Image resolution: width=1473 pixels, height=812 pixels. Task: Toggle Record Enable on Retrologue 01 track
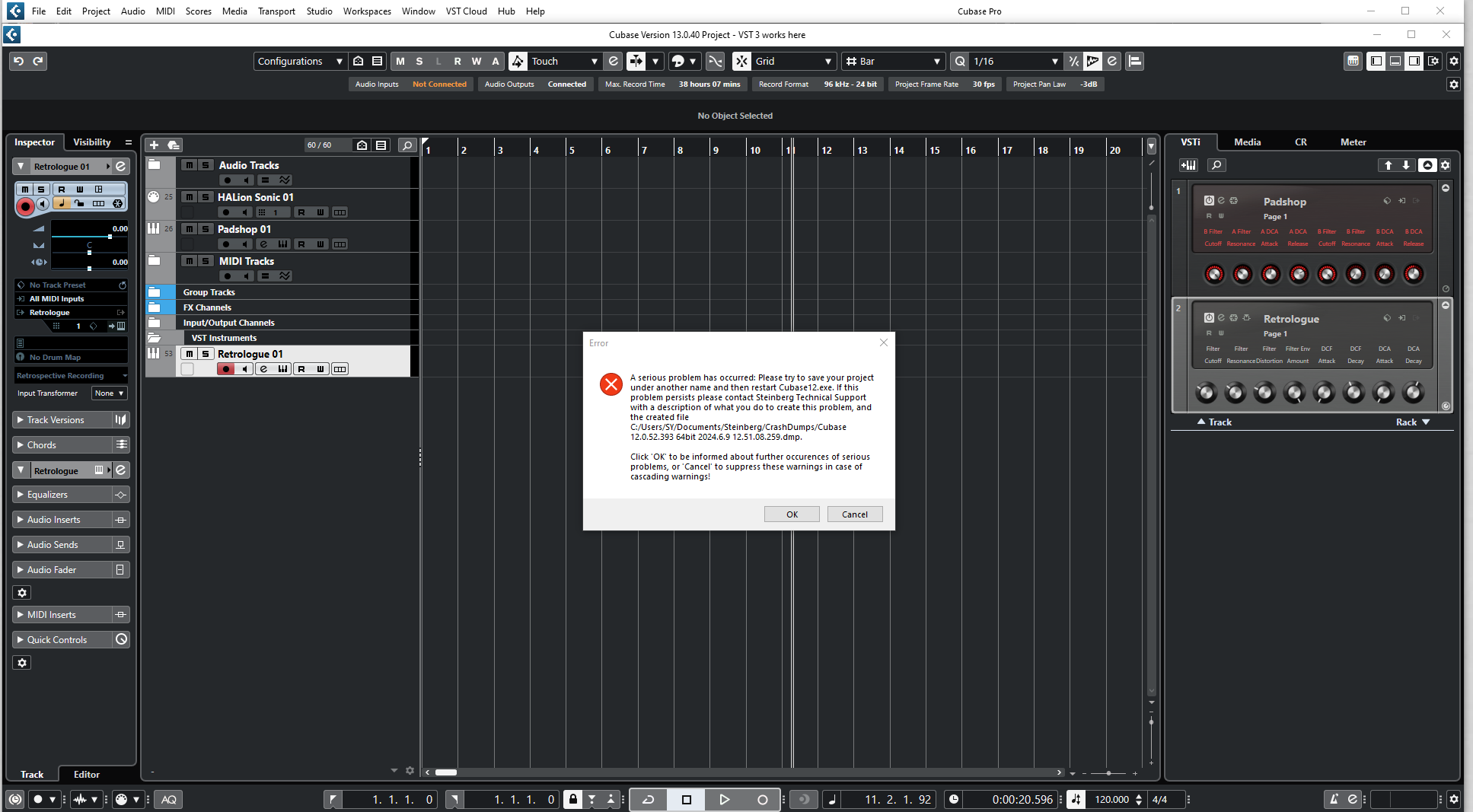pyautogui.click(x=225, y=369)
